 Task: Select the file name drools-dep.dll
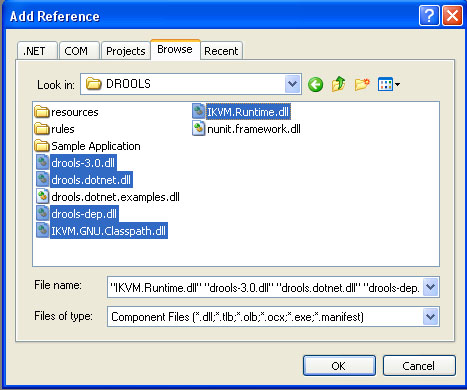point(84,214)
